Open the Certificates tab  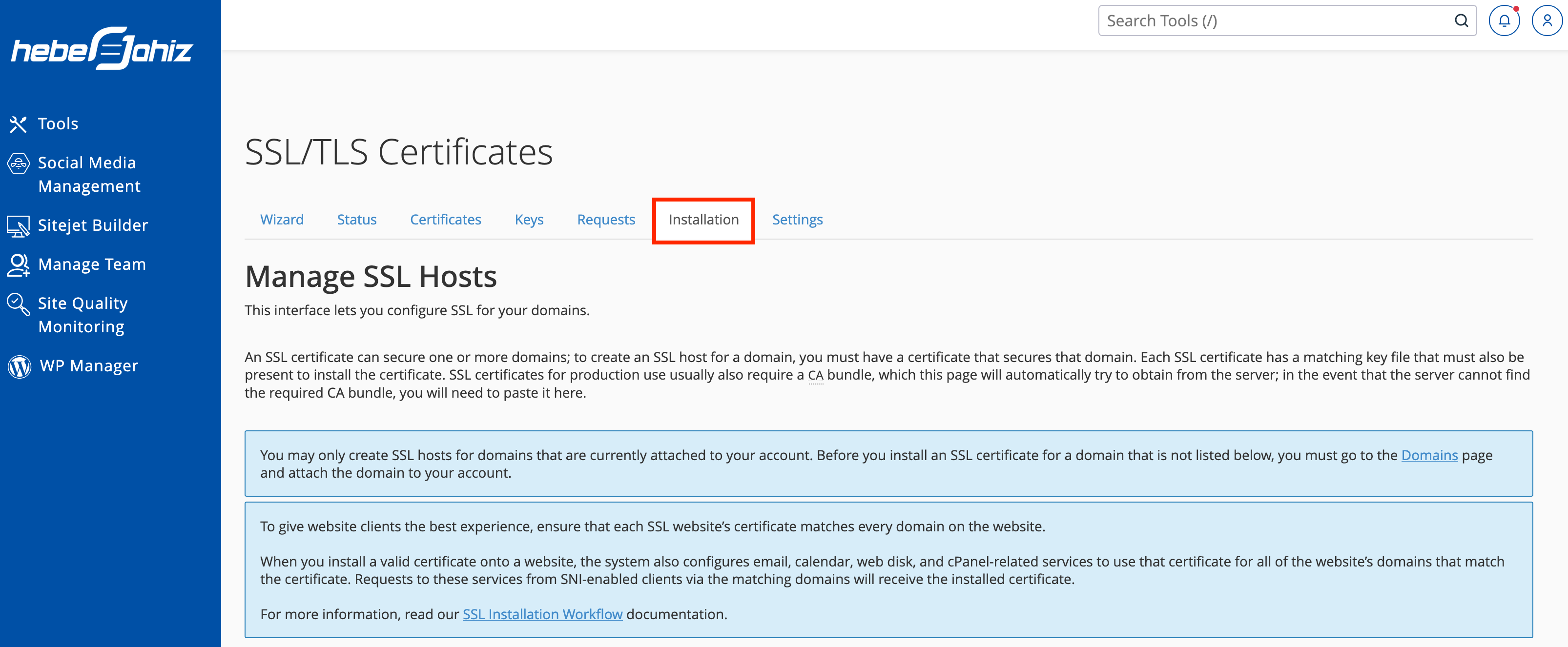coord(446,220)
